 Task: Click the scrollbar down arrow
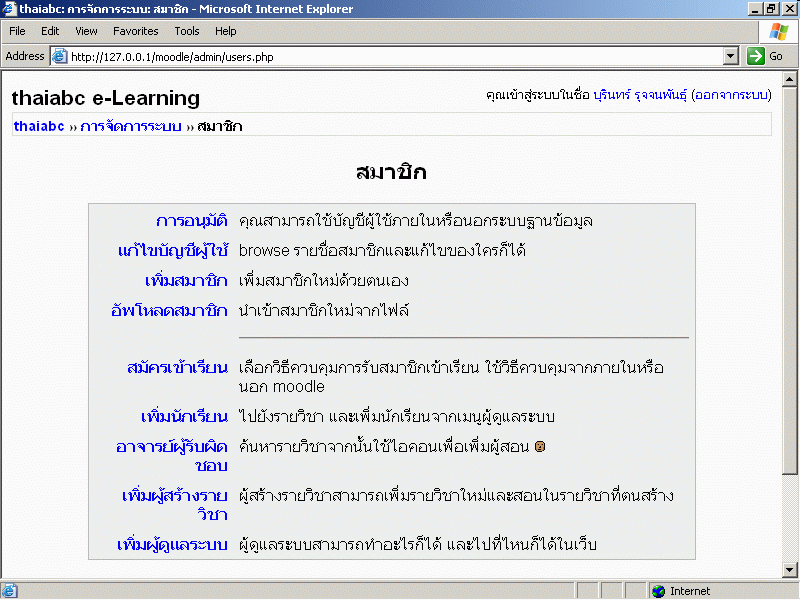(x=791, y=570)
